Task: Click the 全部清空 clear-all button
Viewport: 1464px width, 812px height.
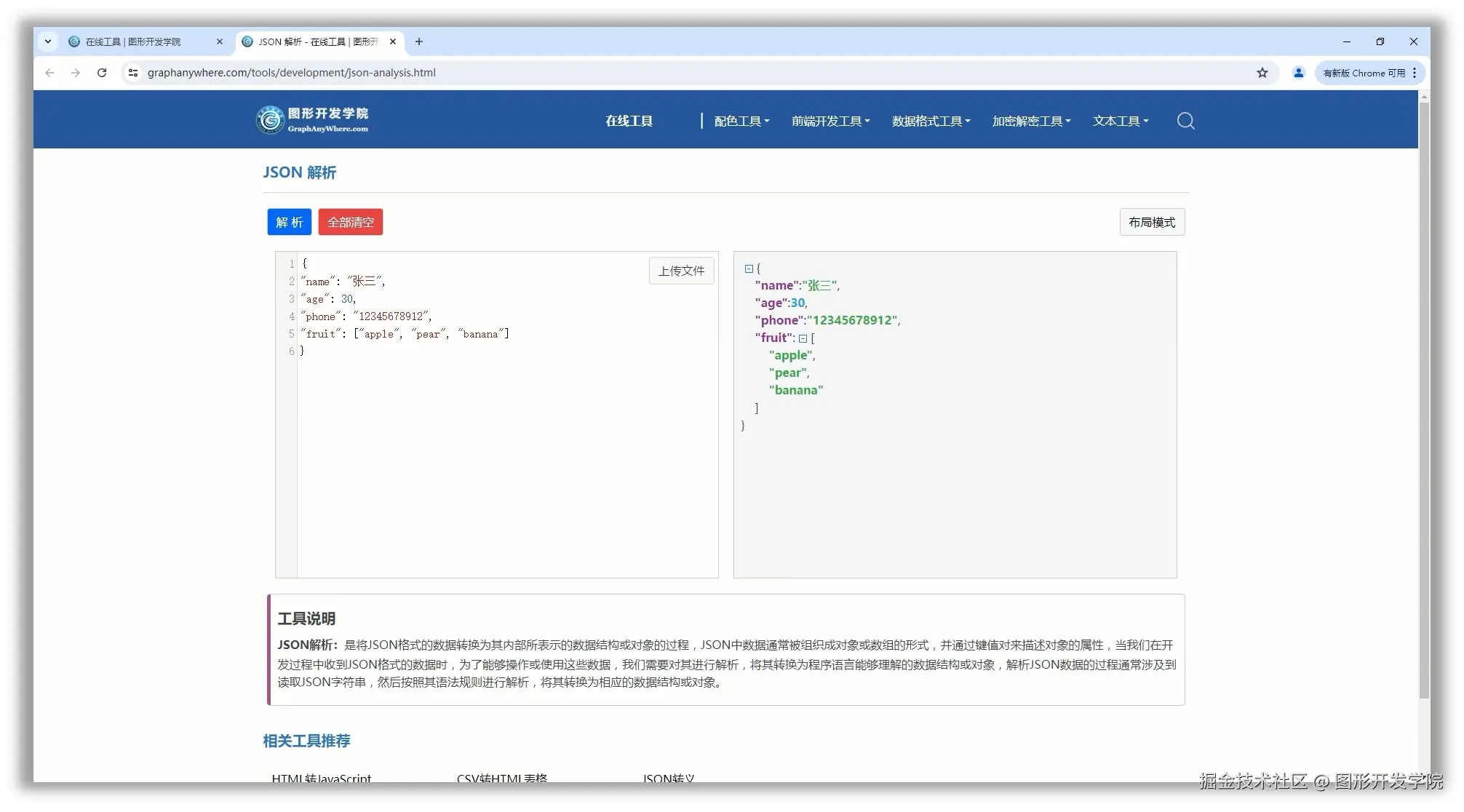Action: point(351,222)
